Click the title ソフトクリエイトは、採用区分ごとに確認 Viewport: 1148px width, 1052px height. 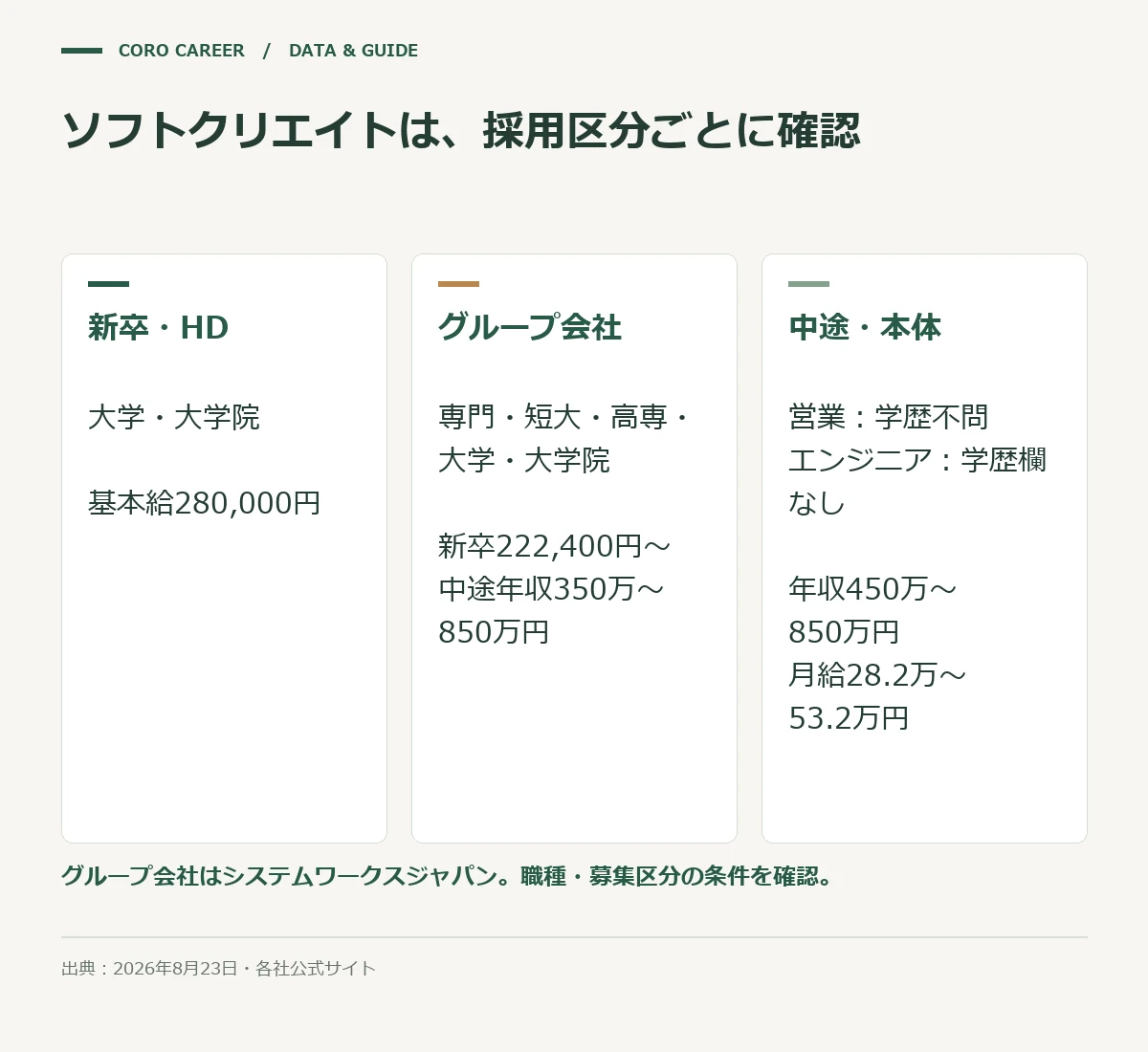click(x=461, y=131)
